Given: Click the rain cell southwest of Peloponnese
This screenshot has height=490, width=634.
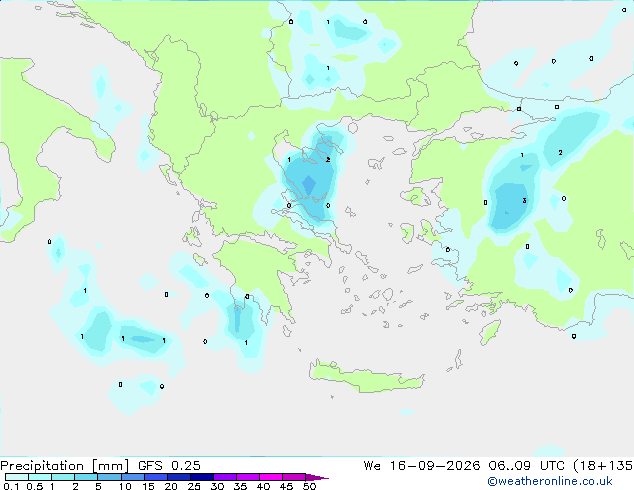Looking at the screenshot, I should pyautogui.click(x=239, y=319).
